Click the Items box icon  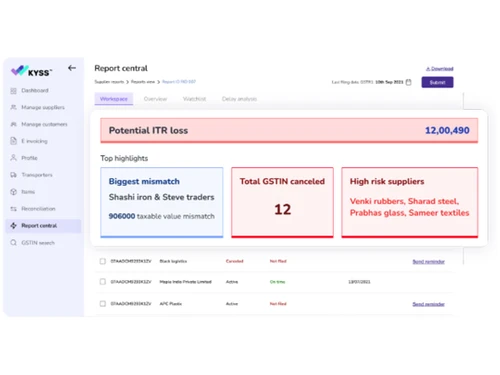pos(13,192)
